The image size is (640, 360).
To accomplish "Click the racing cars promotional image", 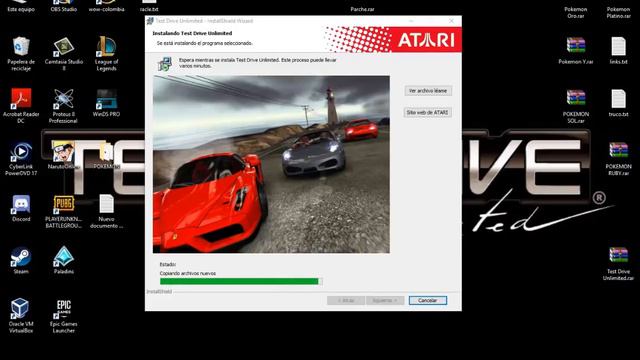I will (x=271, y=164).
